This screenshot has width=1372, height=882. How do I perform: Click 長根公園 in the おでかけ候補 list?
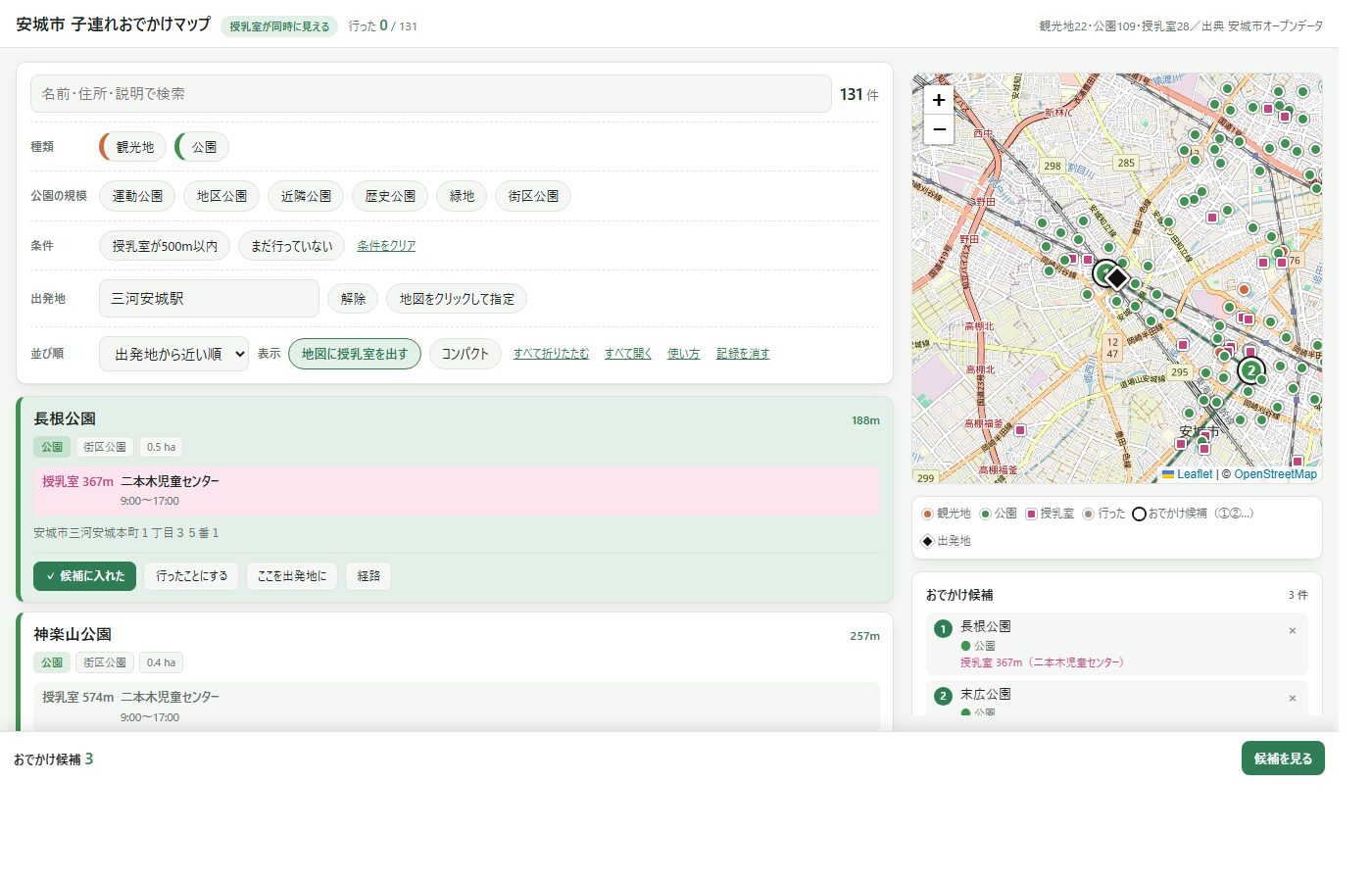[986, 626]
